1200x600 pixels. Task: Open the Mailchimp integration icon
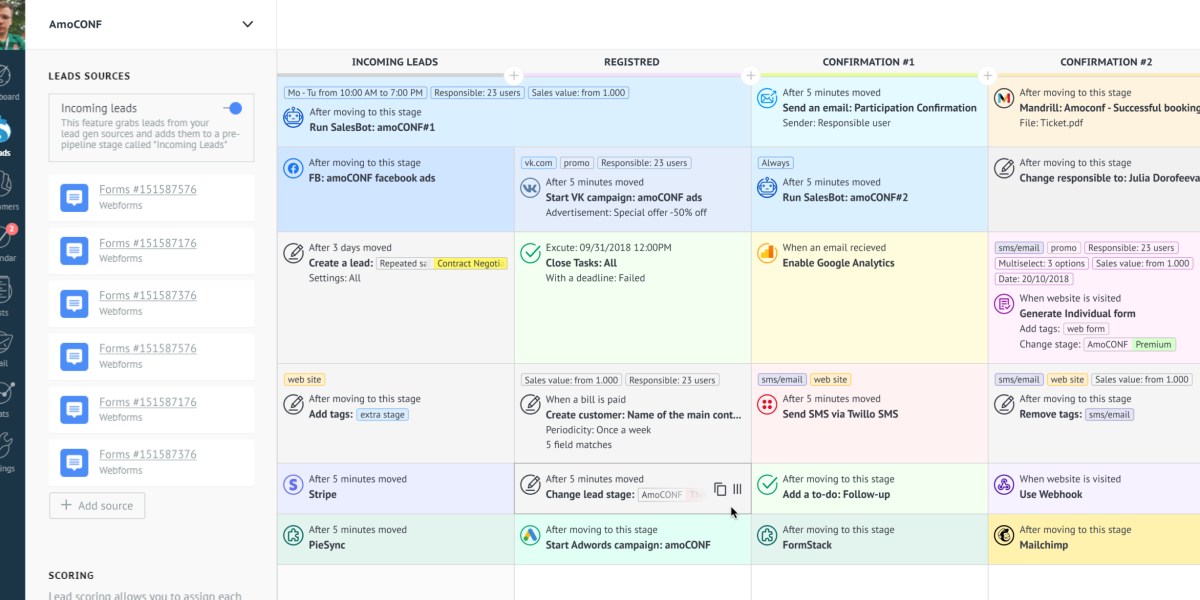(x=1004, y=536)
